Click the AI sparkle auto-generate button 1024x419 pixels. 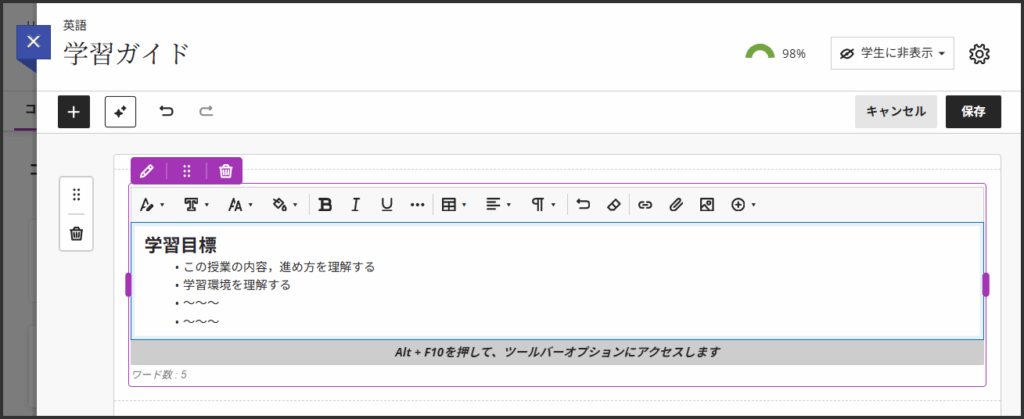(x=120, y=112)
